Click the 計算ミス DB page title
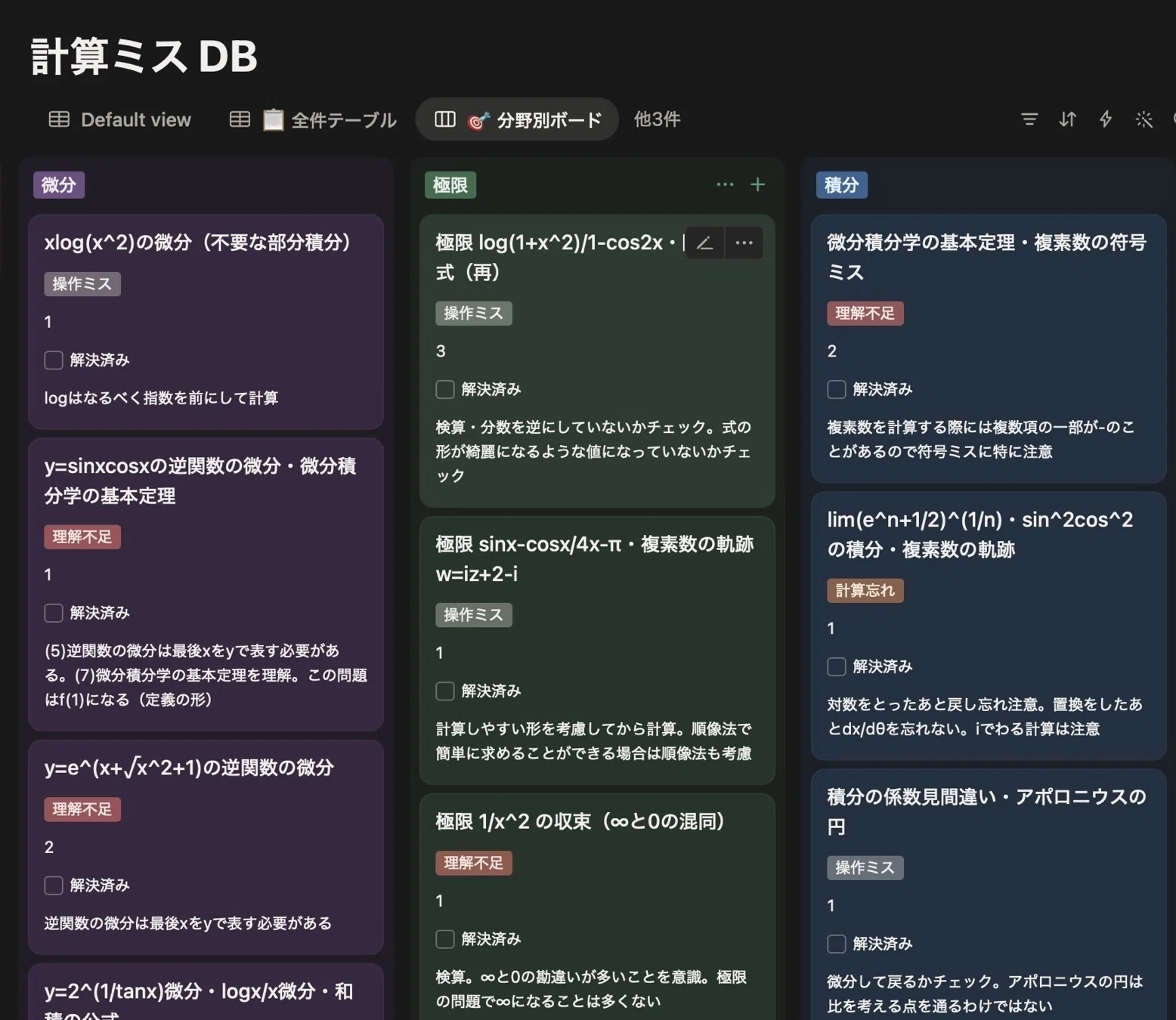The image size is (1176, 1020). tap(144, 57)
